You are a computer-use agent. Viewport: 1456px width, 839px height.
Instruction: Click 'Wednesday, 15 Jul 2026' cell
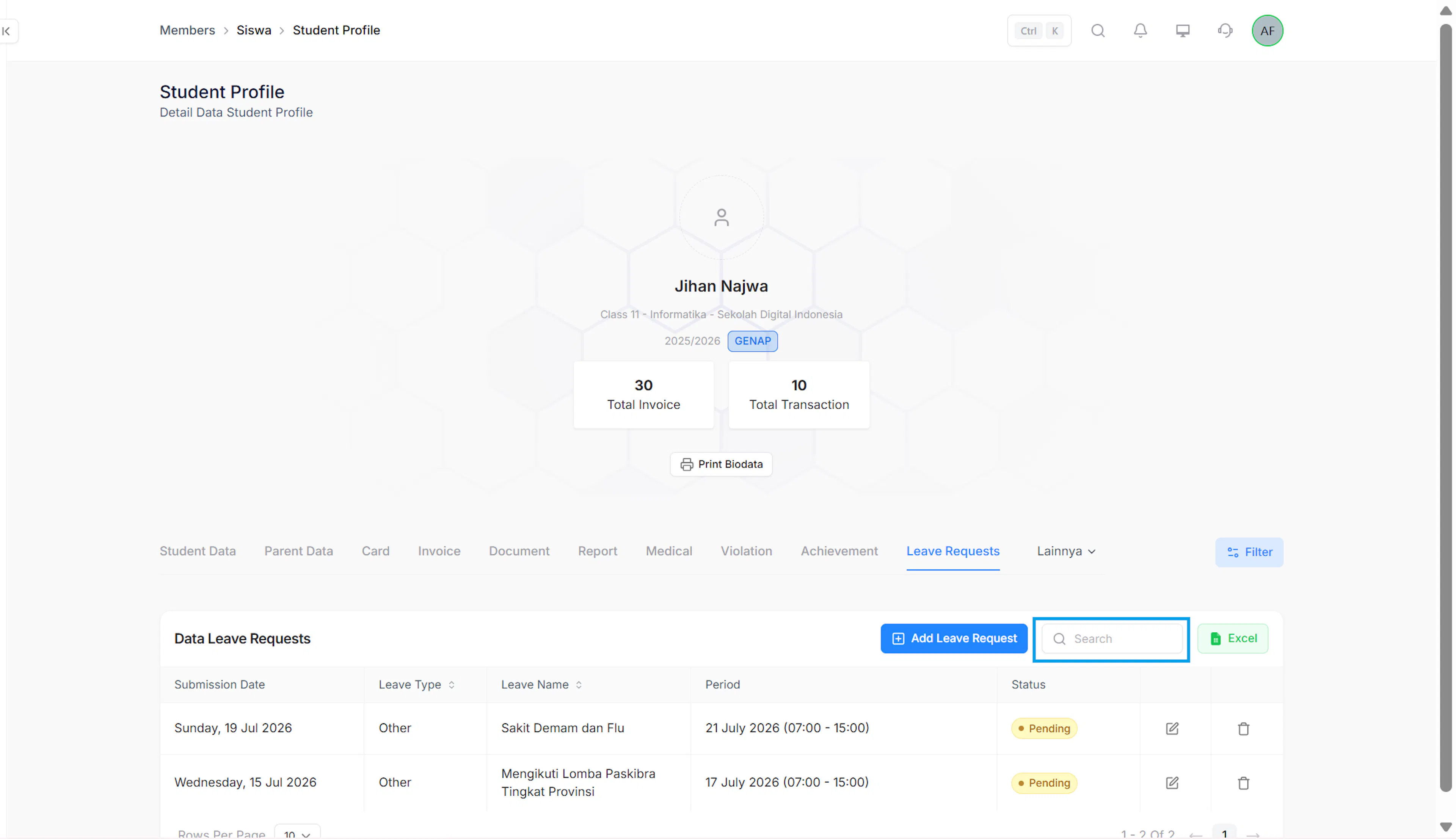[245, 782]
